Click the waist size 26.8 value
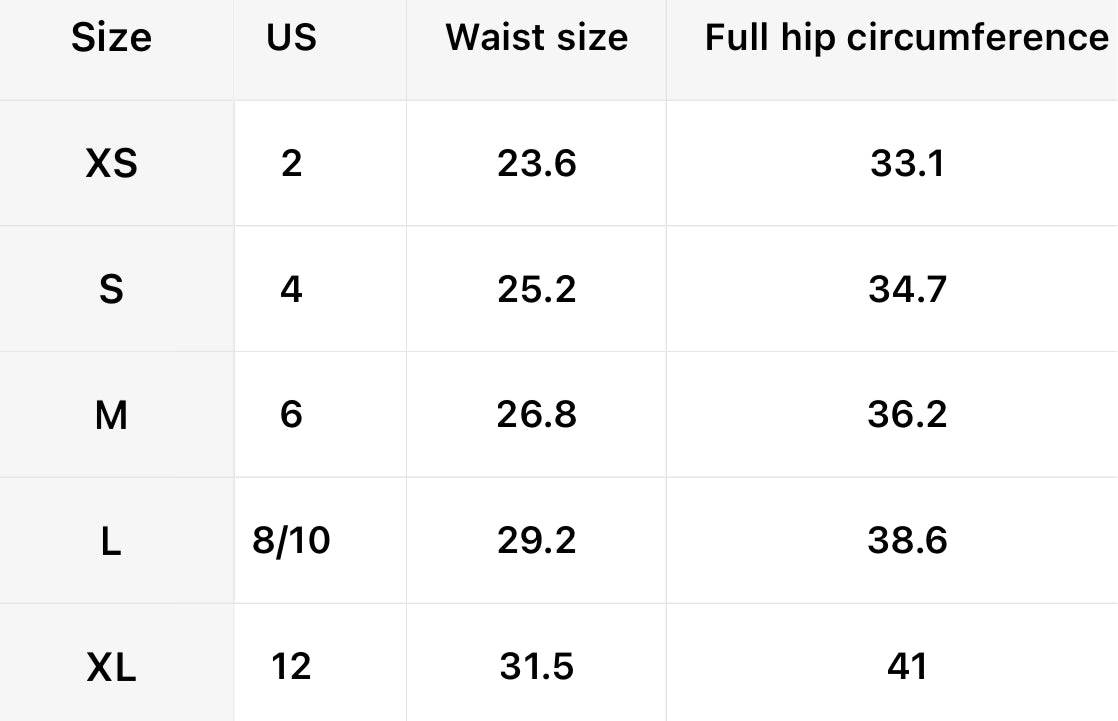 point(537,414)
